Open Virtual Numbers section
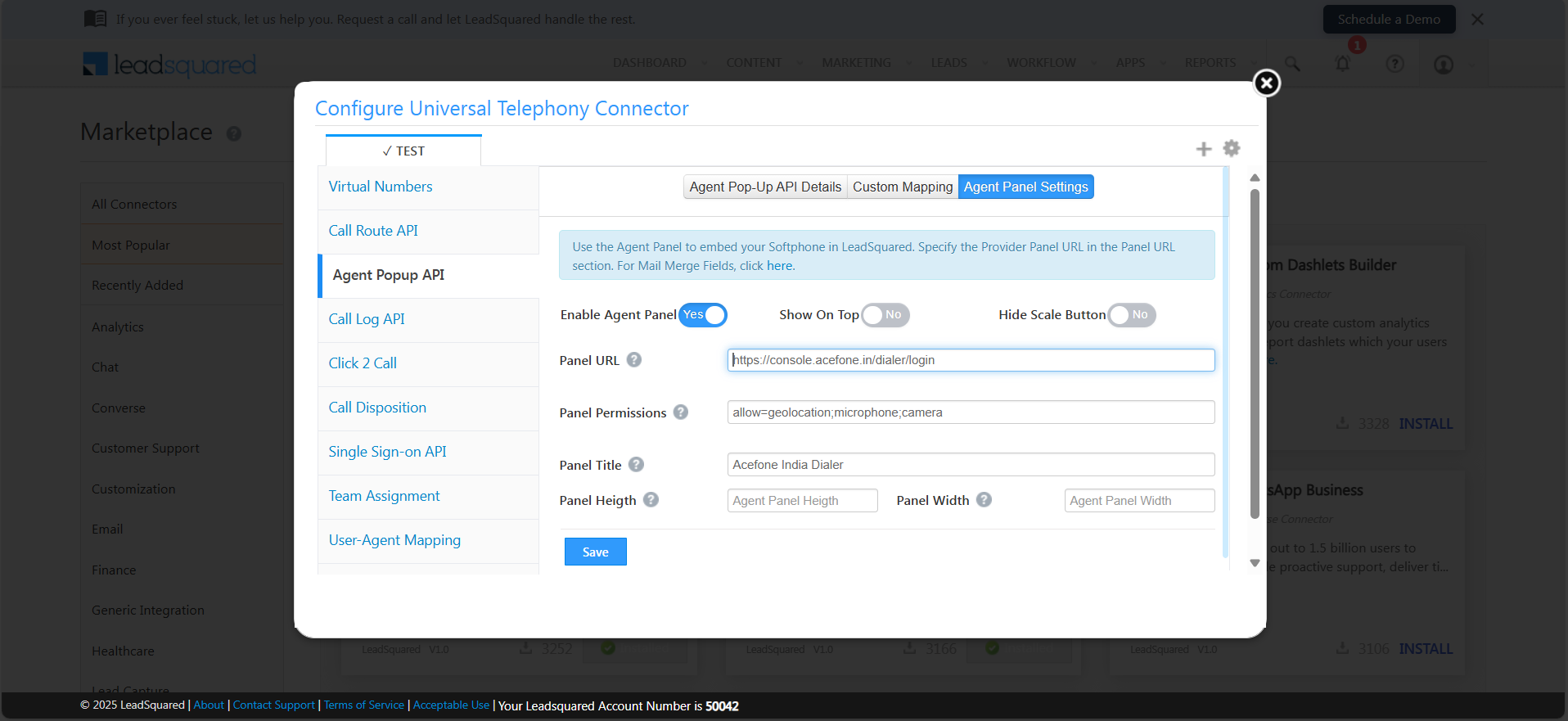 point(428,187)
